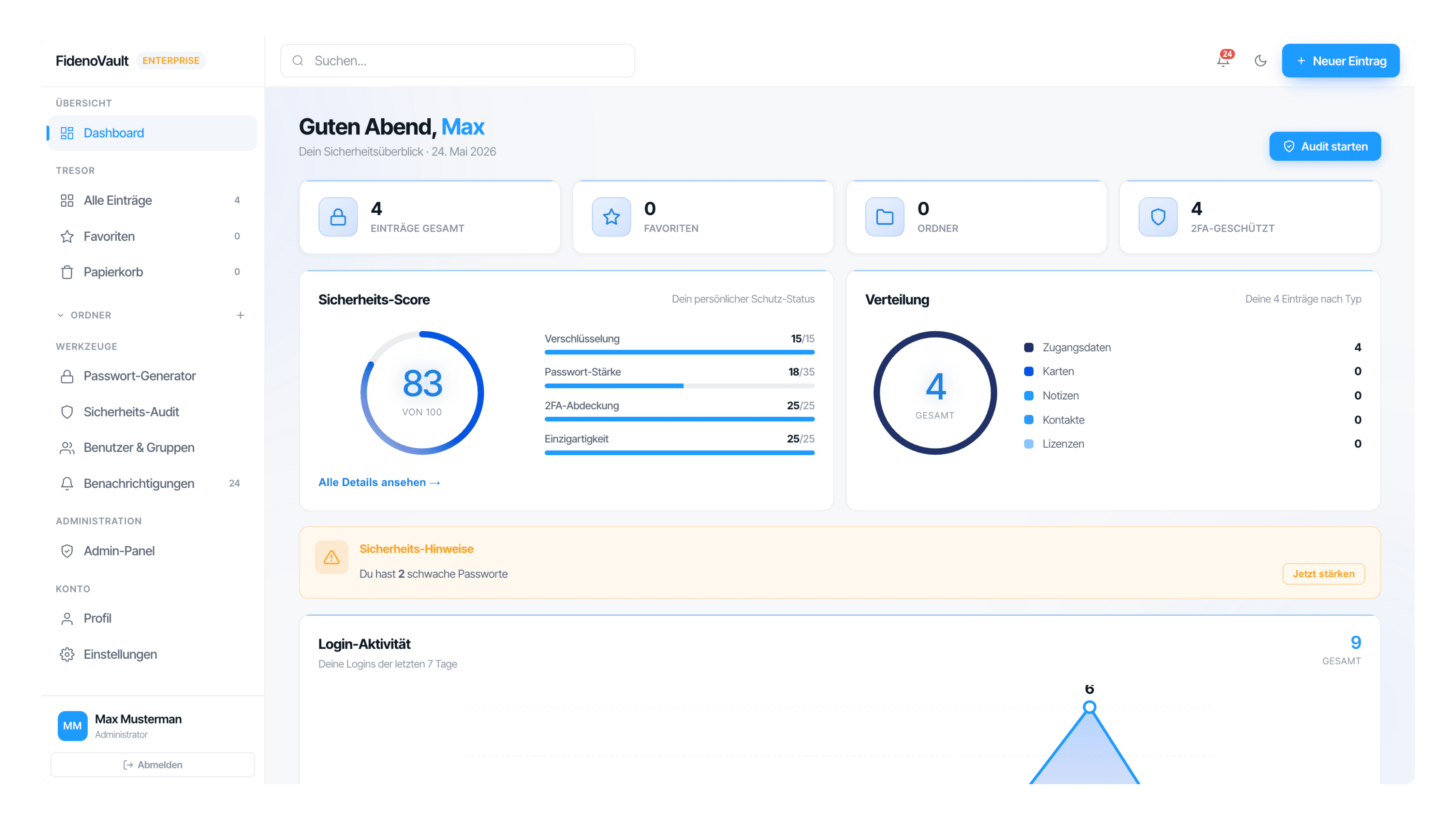Open the Sicherheits-Audit tool
The width and height of the screenshot is (1456, 819).
(x=152, y=412)
